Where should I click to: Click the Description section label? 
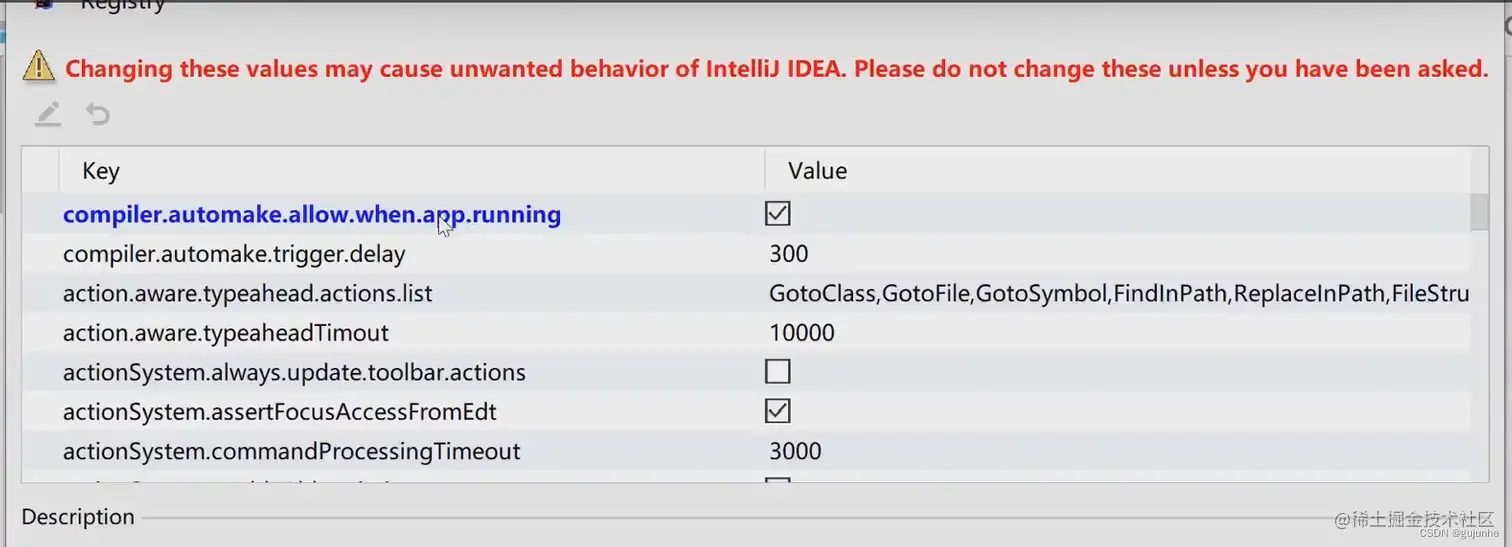point(78,517)
